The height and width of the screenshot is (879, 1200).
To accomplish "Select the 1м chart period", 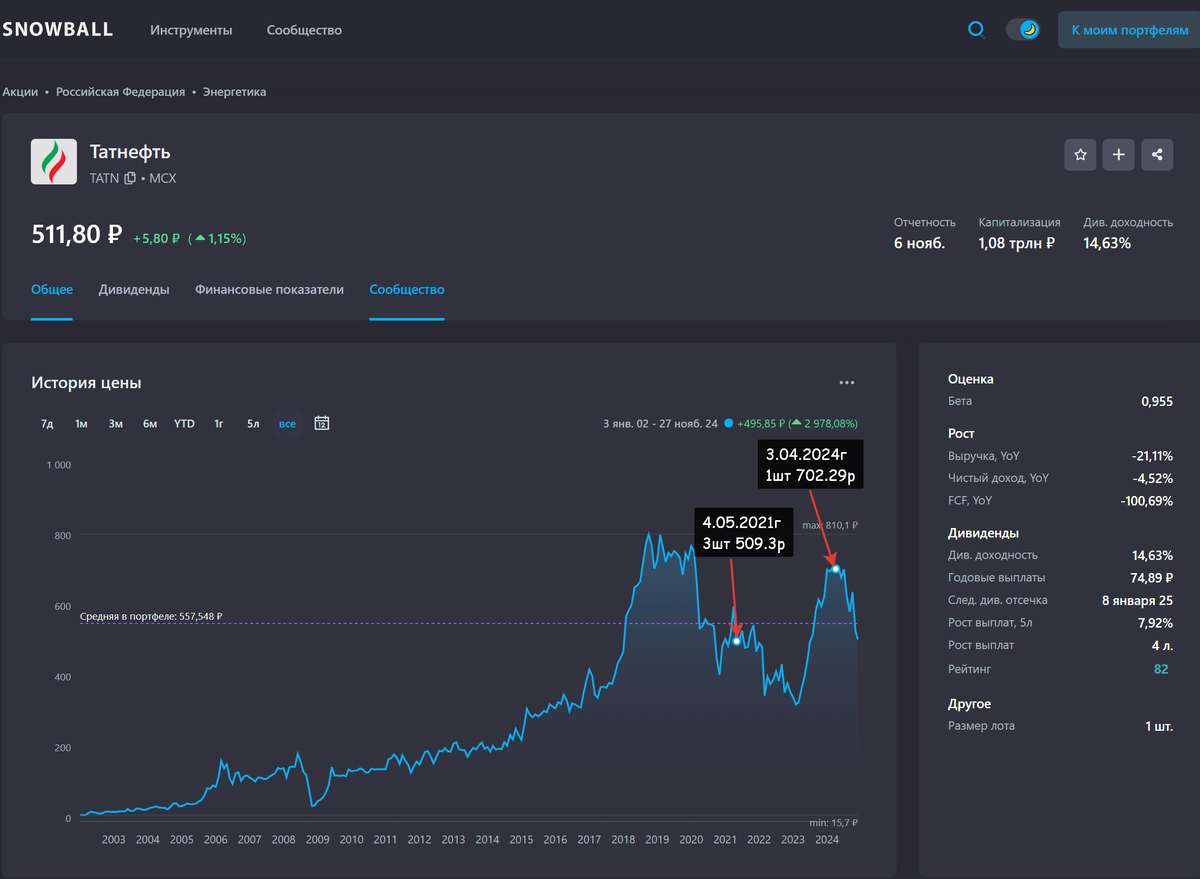I will (x=81, y=424).
